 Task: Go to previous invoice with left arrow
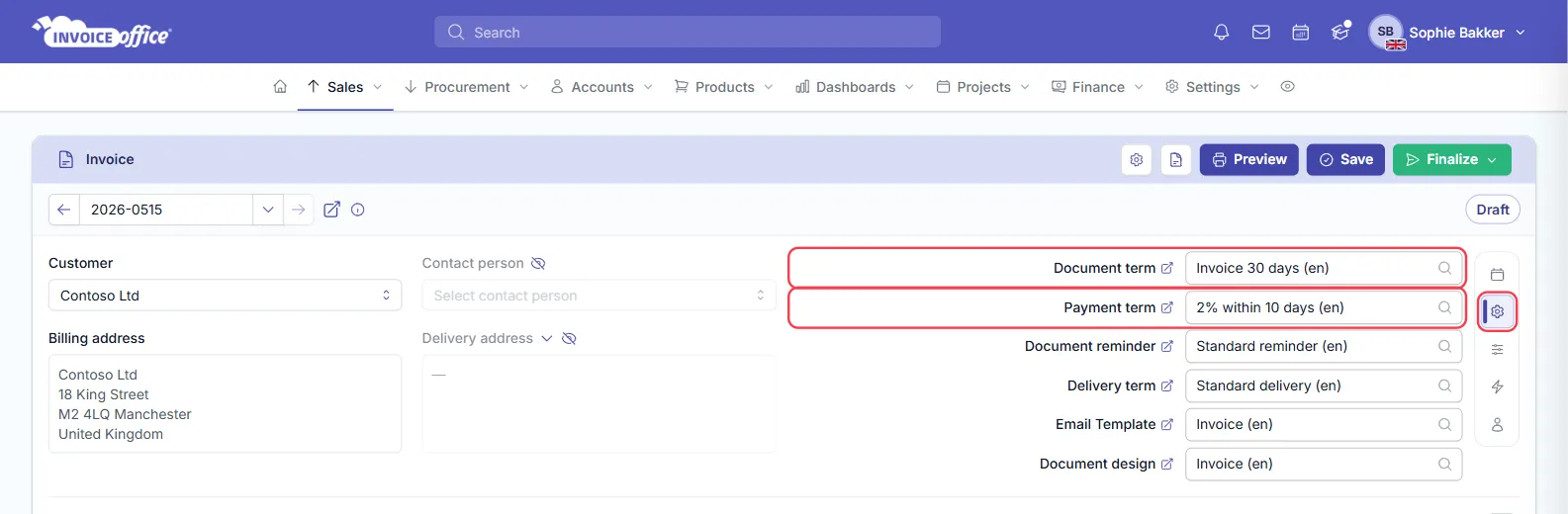tap(63, 210)
